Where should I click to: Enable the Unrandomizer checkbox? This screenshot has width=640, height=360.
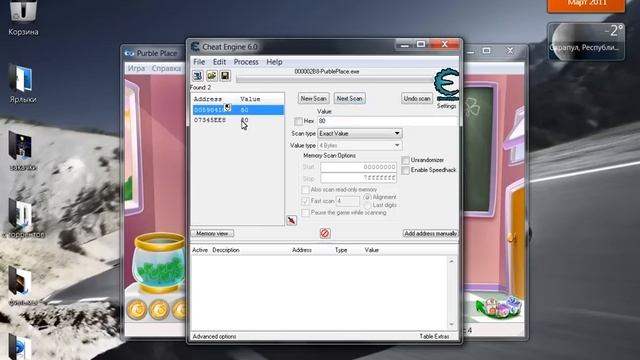click(405, 160)
